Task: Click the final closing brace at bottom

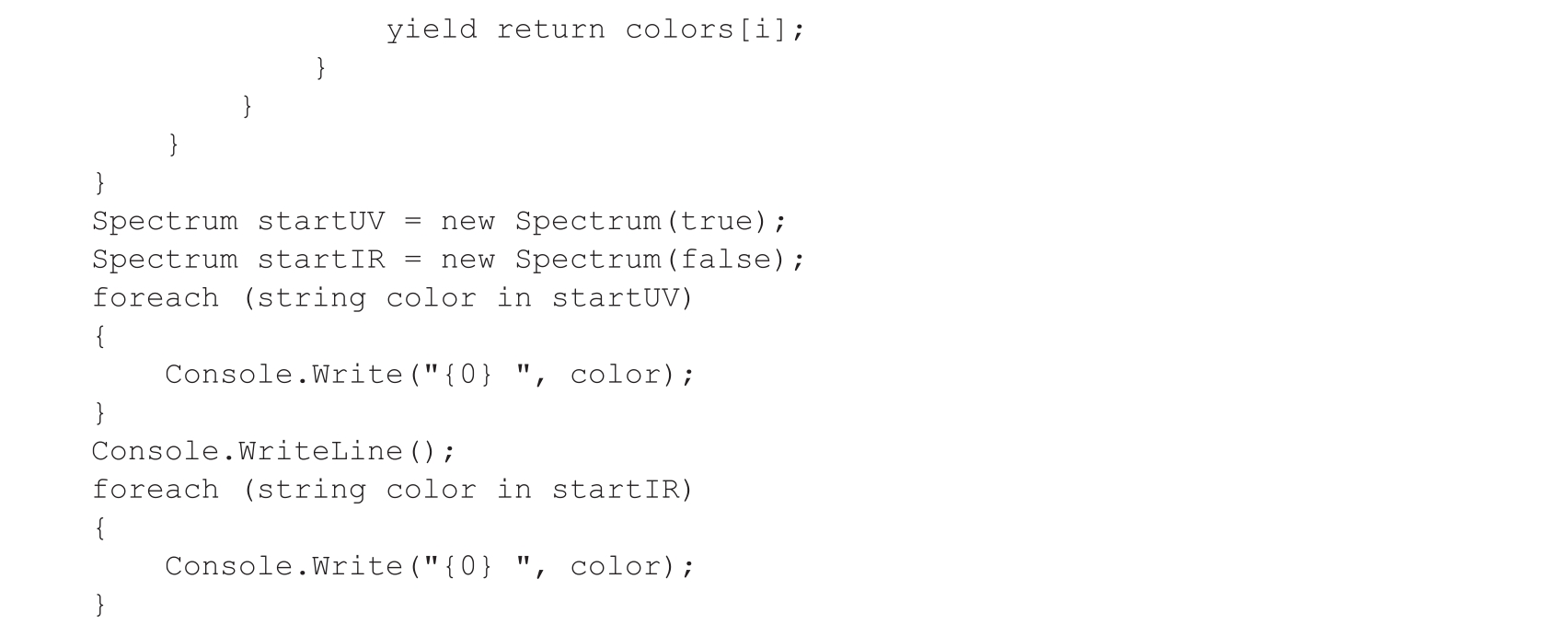Action: [x=100, y=605]
